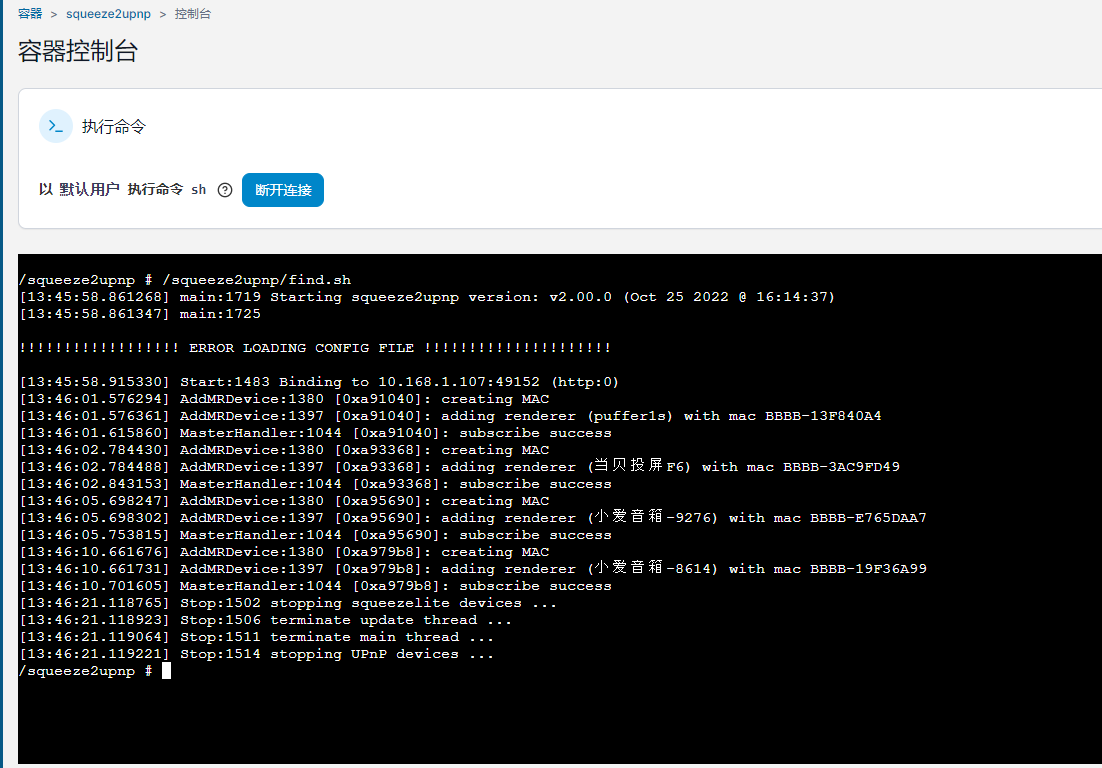This screenshot has height=768, width=1102.
Task: Click the Binding to 10.168.1.107:49152 line
Action: pyautogui.click(x=319, y=382)
